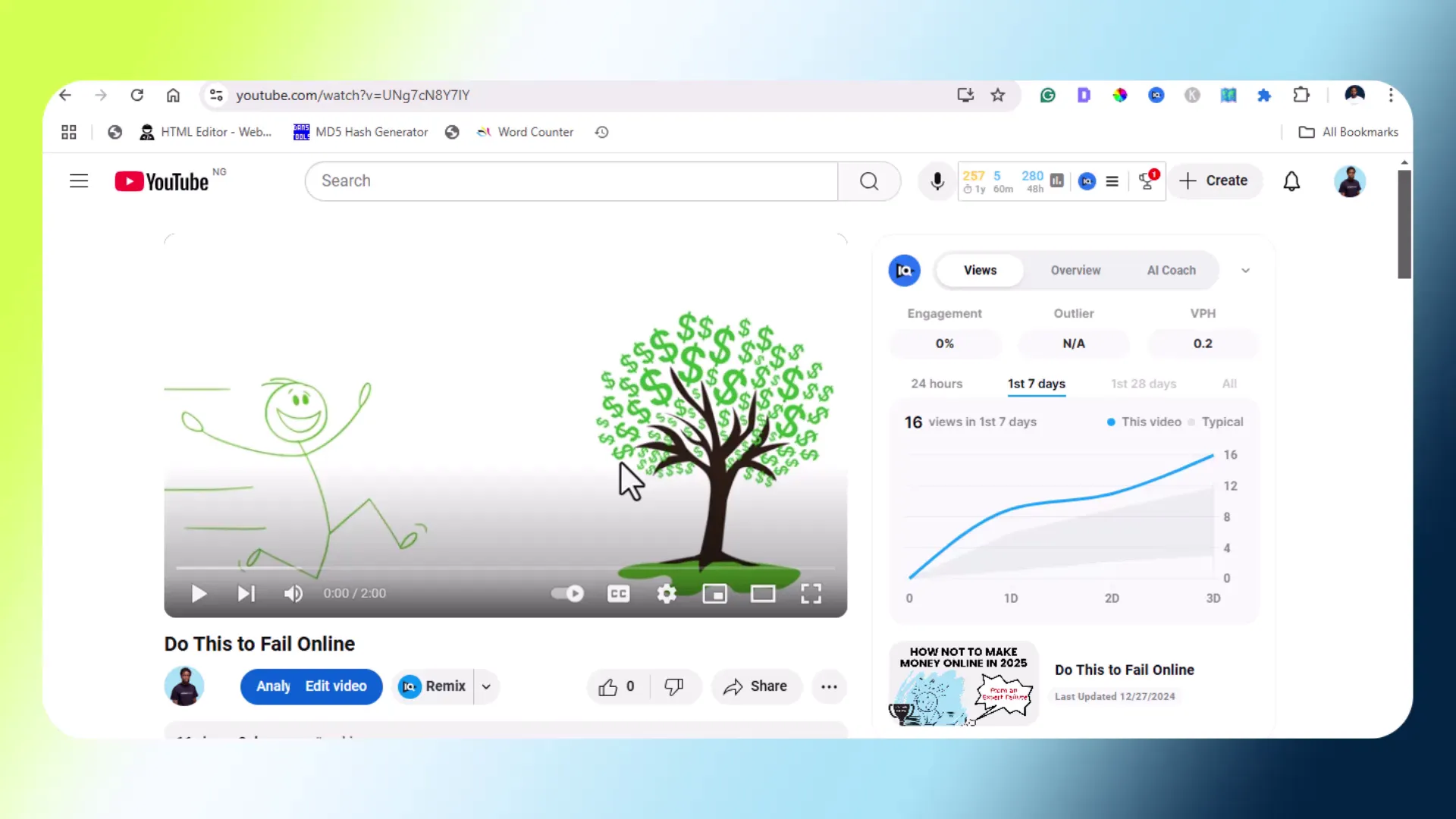Select the All range tab
This screenshot has height=819, width=1456.
1229,384
